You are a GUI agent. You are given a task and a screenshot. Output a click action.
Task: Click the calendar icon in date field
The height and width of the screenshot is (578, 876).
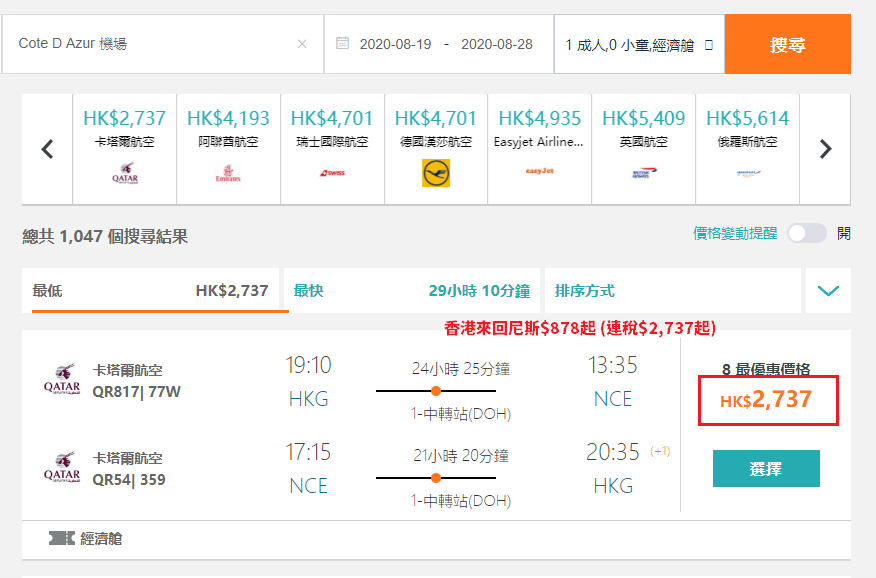pos(342,43)
